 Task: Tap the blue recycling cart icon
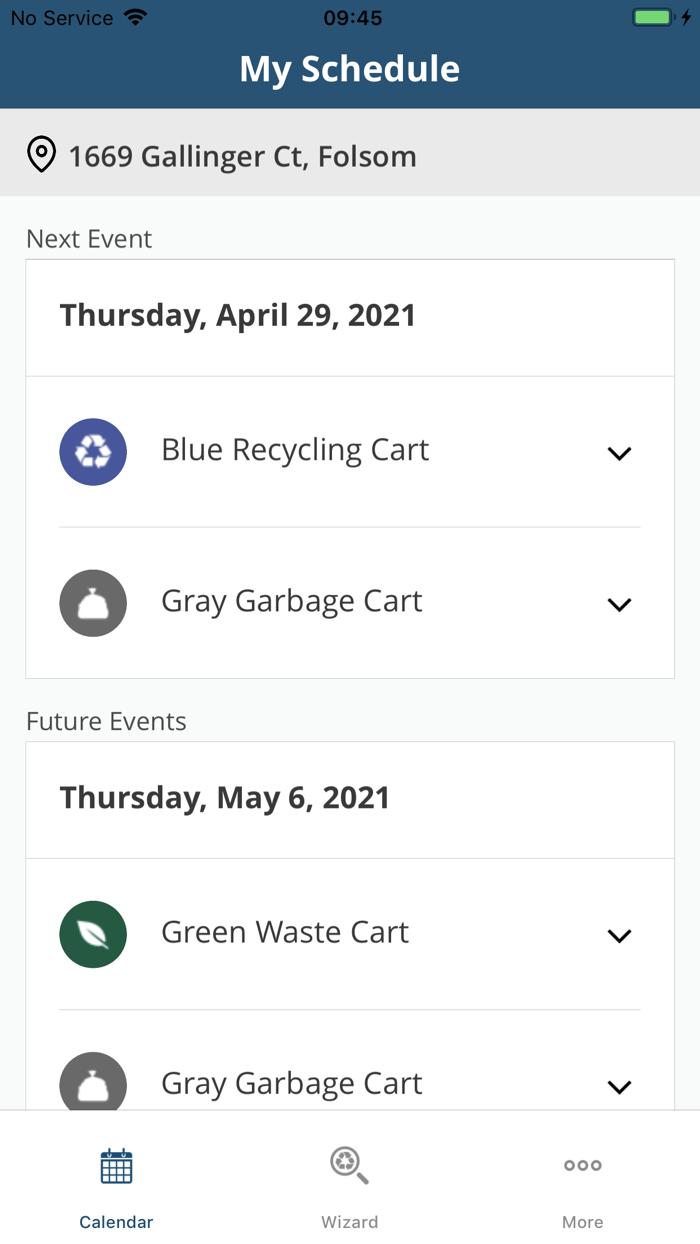93,452
